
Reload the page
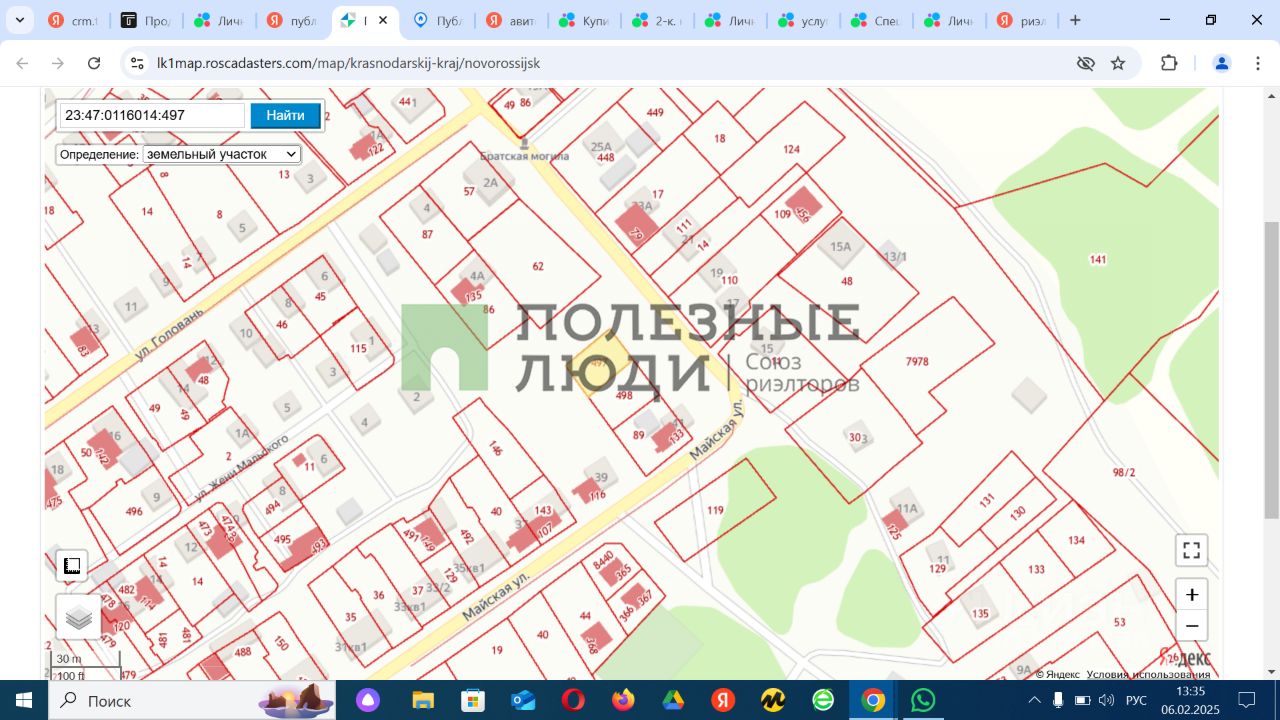pyautogui.click(x=94, y=63)
